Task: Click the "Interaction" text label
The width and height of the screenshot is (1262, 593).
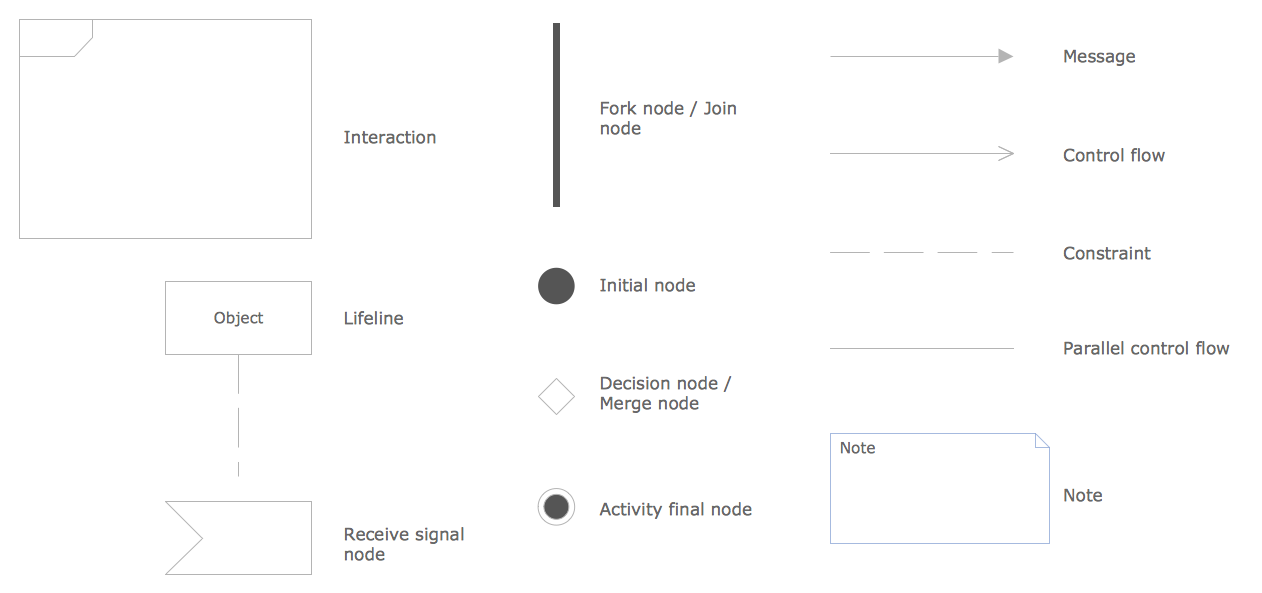Action: click(x=390, y=138)
